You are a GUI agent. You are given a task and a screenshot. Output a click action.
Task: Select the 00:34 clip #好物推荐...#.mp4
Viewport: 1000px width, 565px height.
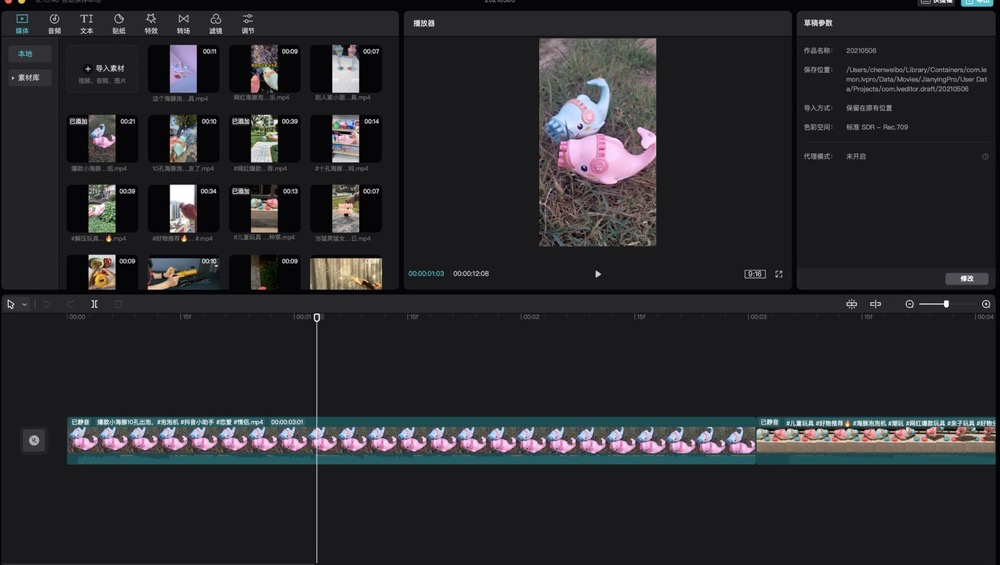click(183, 209)
